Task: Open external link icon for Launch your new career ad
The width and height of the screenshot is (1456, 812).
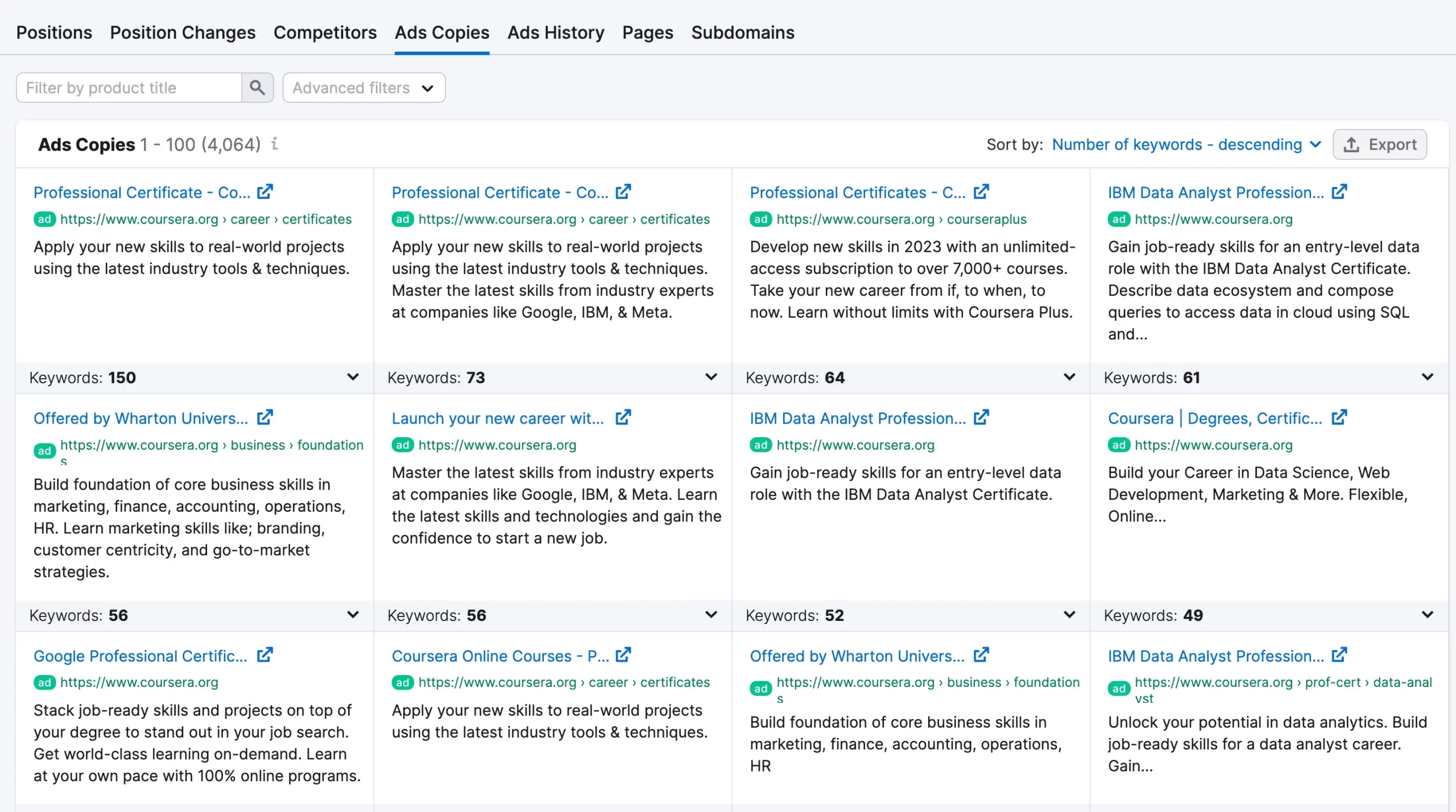Action: tap(623, 418)
